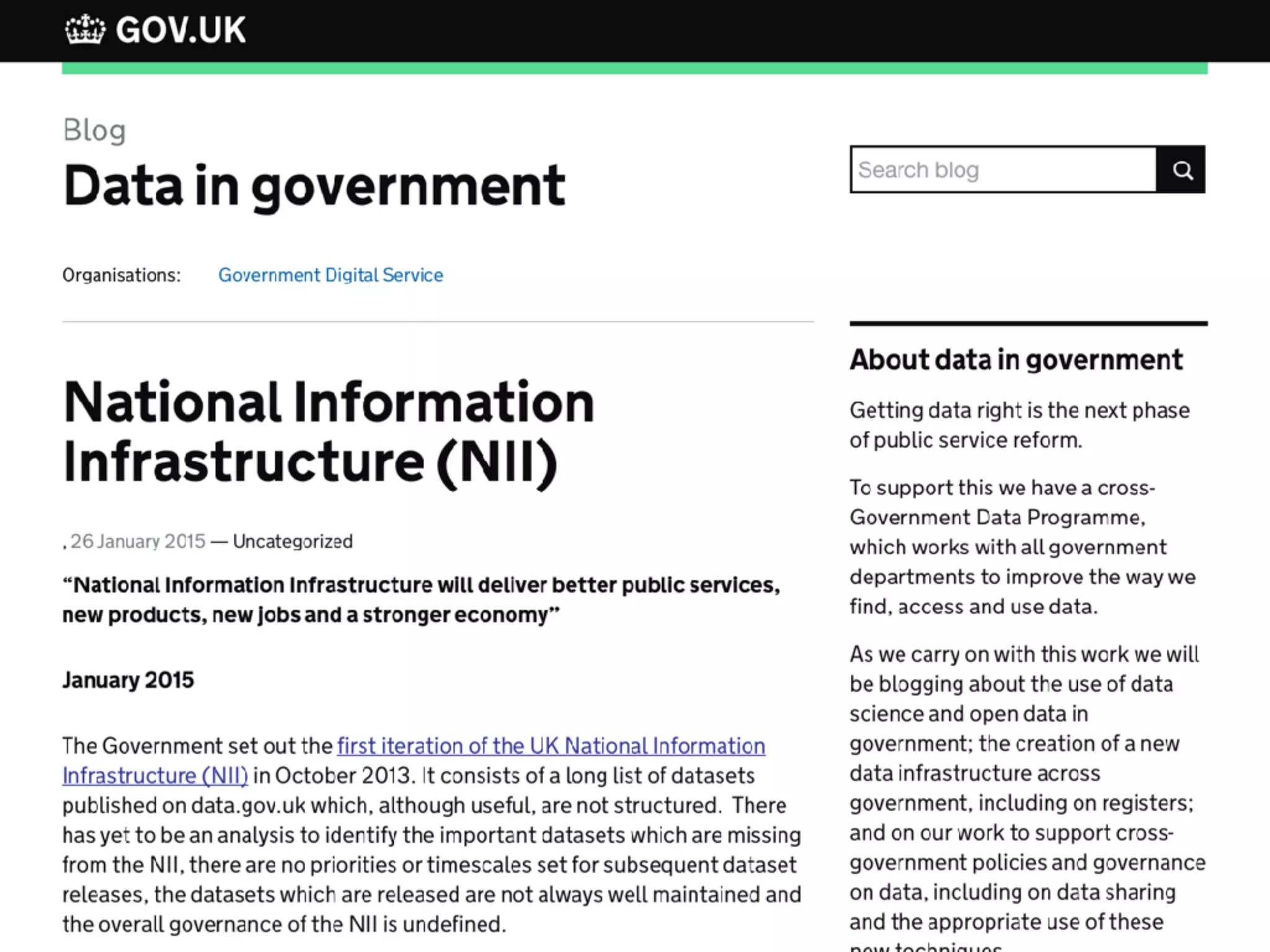This screenshot has width=1270, height=952.
Task: Open the Government Digital Service link
Action: click(x=331, y=275)
